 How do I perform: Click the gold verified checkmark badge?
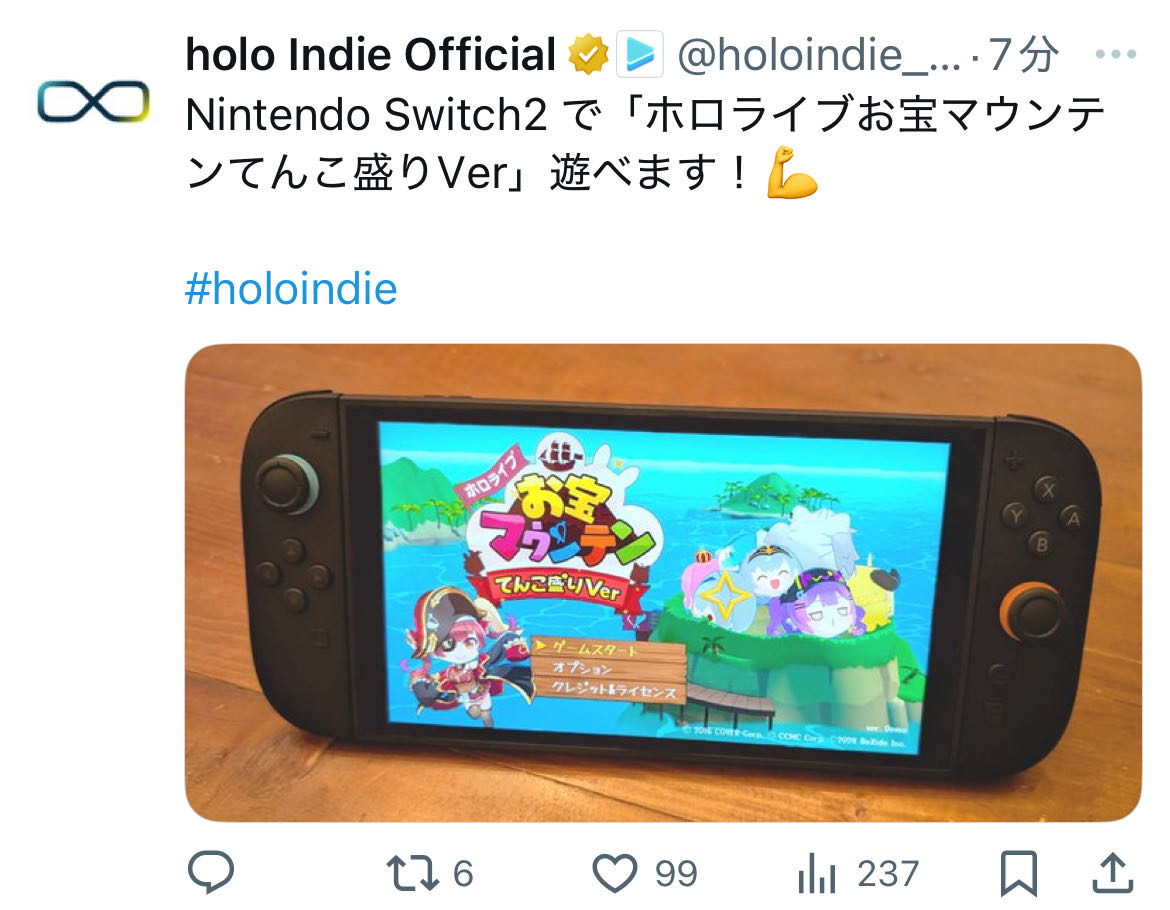[588, 54]
